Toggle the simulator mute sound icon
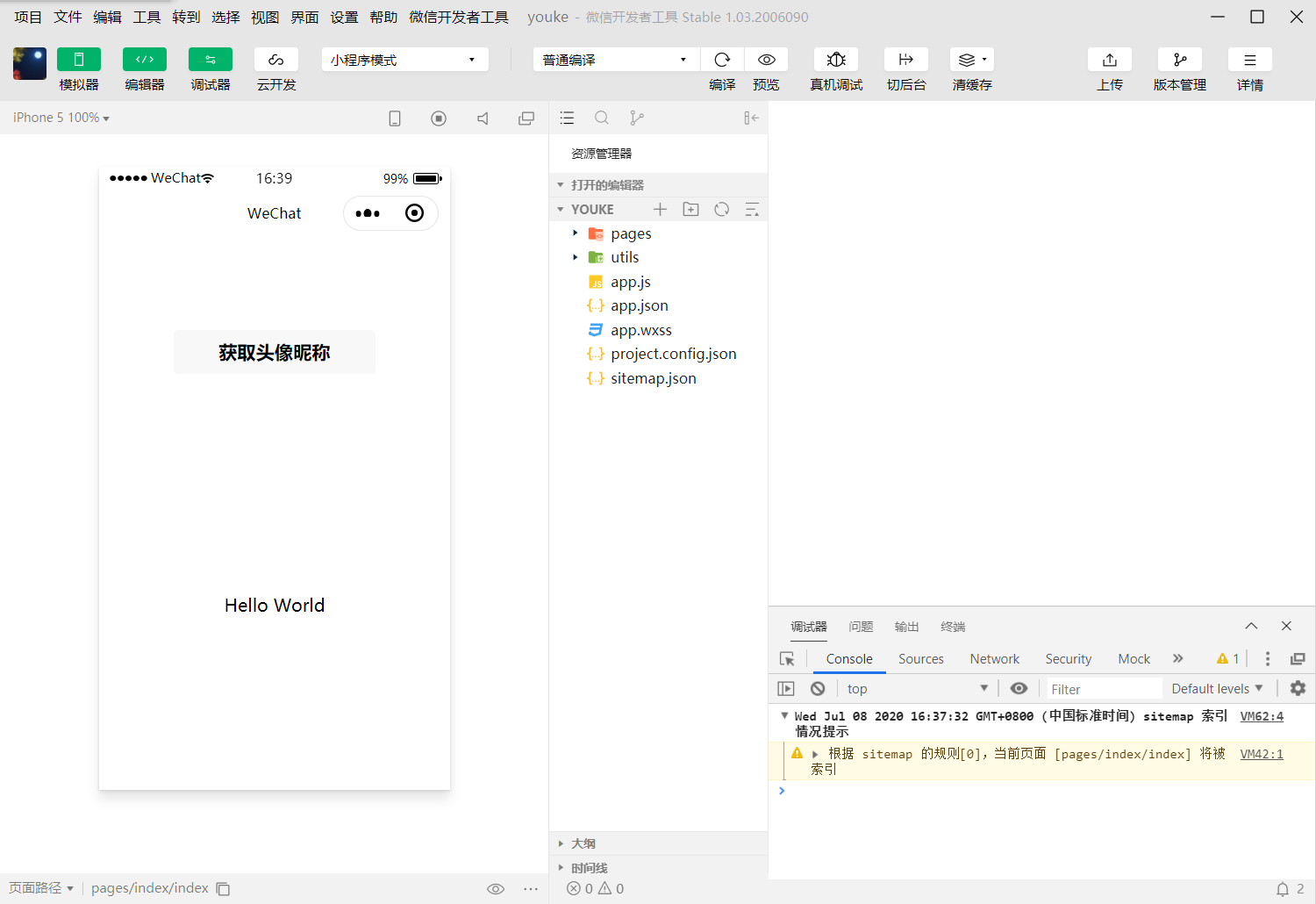This screenshot has height=904, width=1316. [483, 118]
